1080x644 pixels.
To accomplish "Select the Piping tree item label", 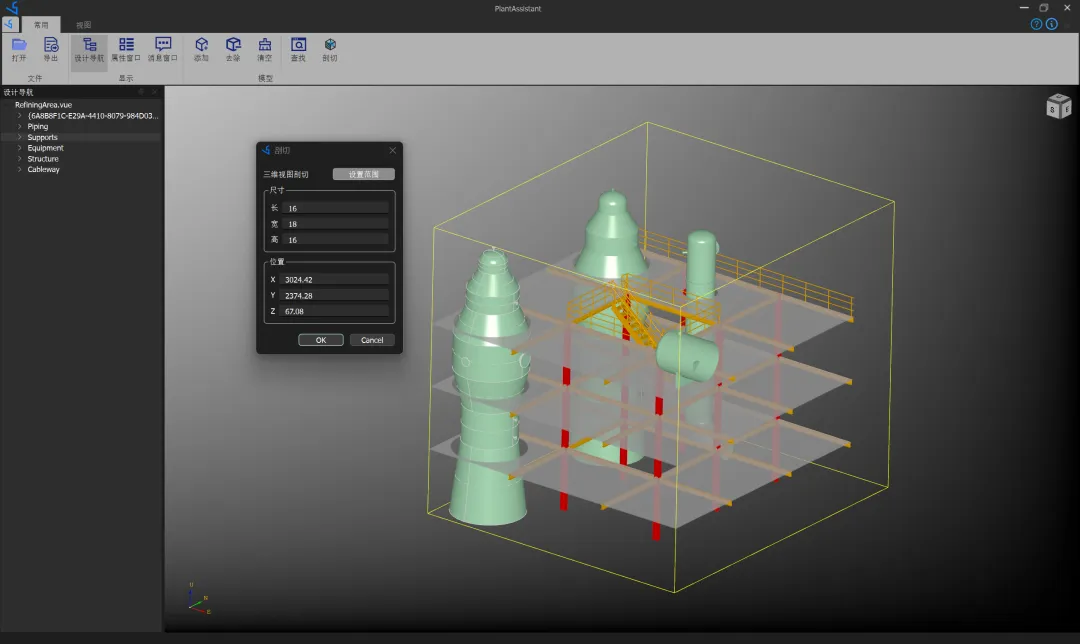I will click(38, 127).
